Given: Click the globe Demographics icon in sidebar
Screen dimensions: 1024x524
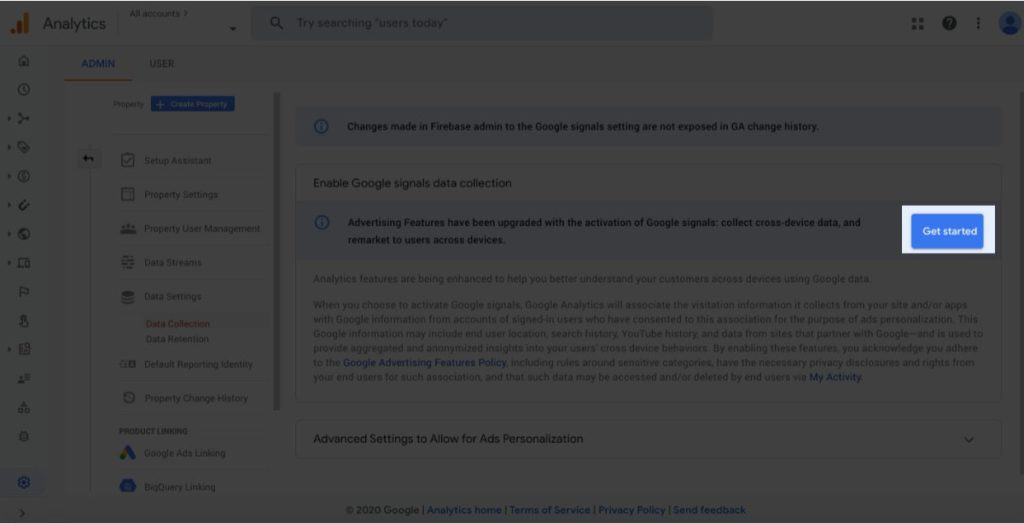Looking at the screenshot, I should 24,234.
